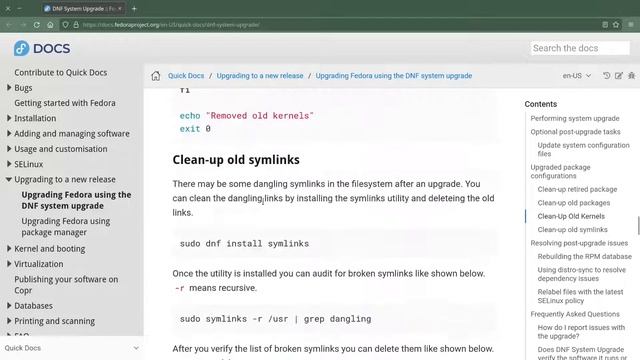This screenshot has height=360, width=640.
Task: Close the DNF System Upgrade tab
Action: (120, 8)
